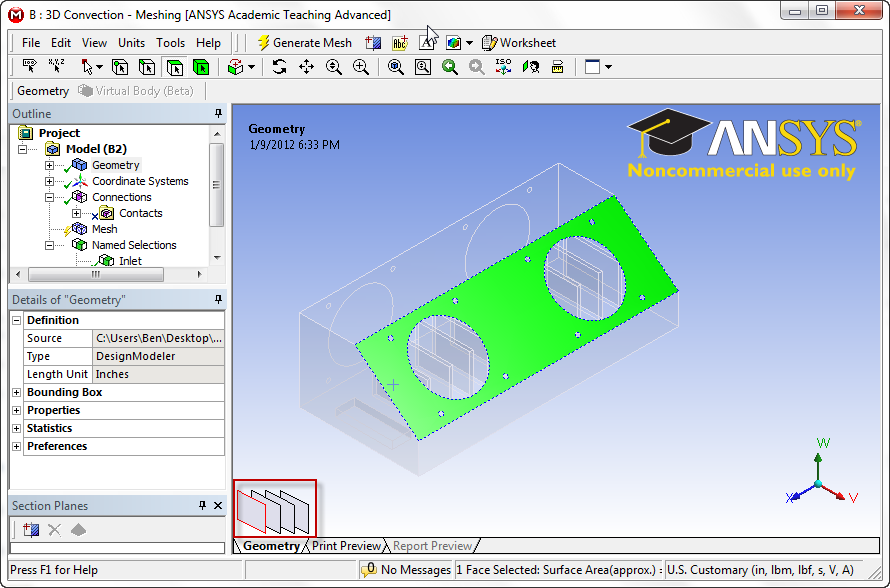Viewport: 890px width, 588px height.
Task: Click the annotation Abc comment icon
Action: click(x=400, y=43)
